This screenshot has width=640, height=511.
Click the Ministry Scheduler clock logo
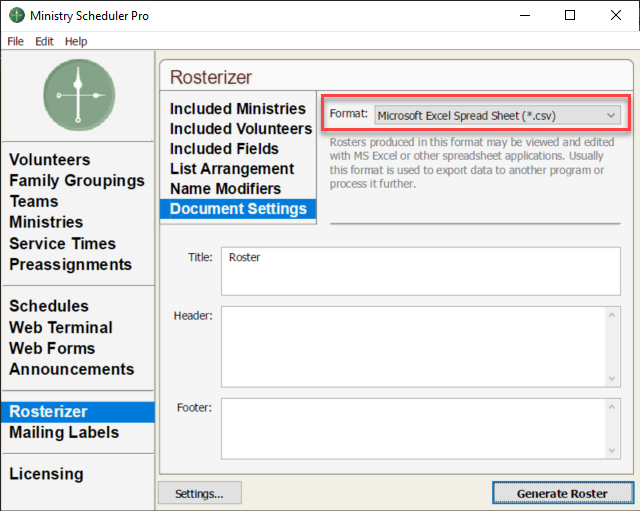point(78,95)
